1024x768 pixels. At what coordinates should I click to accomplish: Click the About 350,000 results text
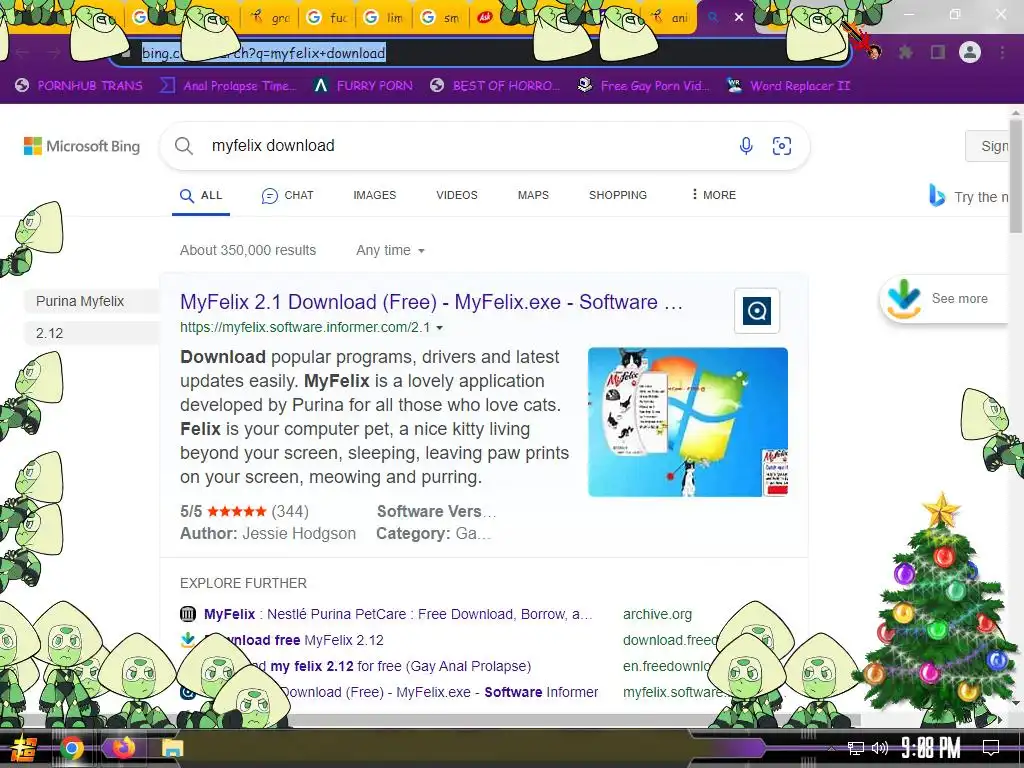(248, 250)
